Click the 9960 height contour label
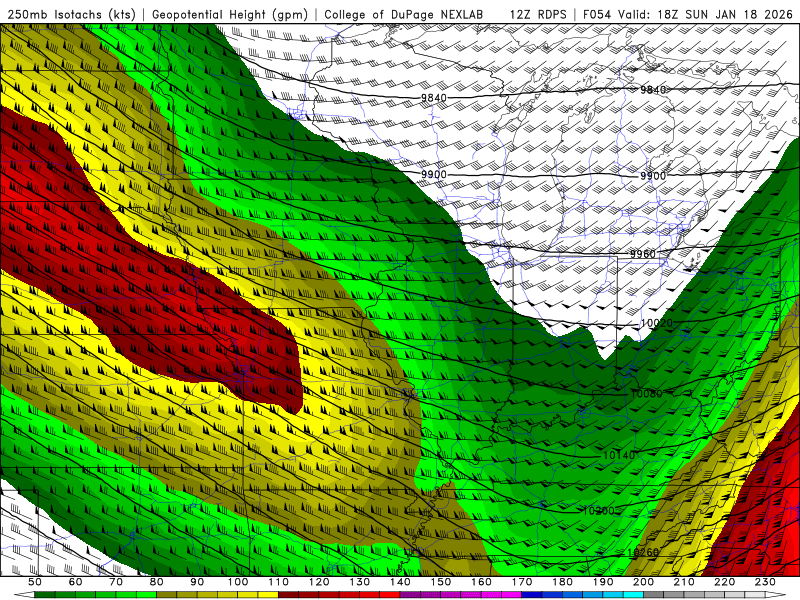Screen dimensions: 800x600 (x=642, y=254)
